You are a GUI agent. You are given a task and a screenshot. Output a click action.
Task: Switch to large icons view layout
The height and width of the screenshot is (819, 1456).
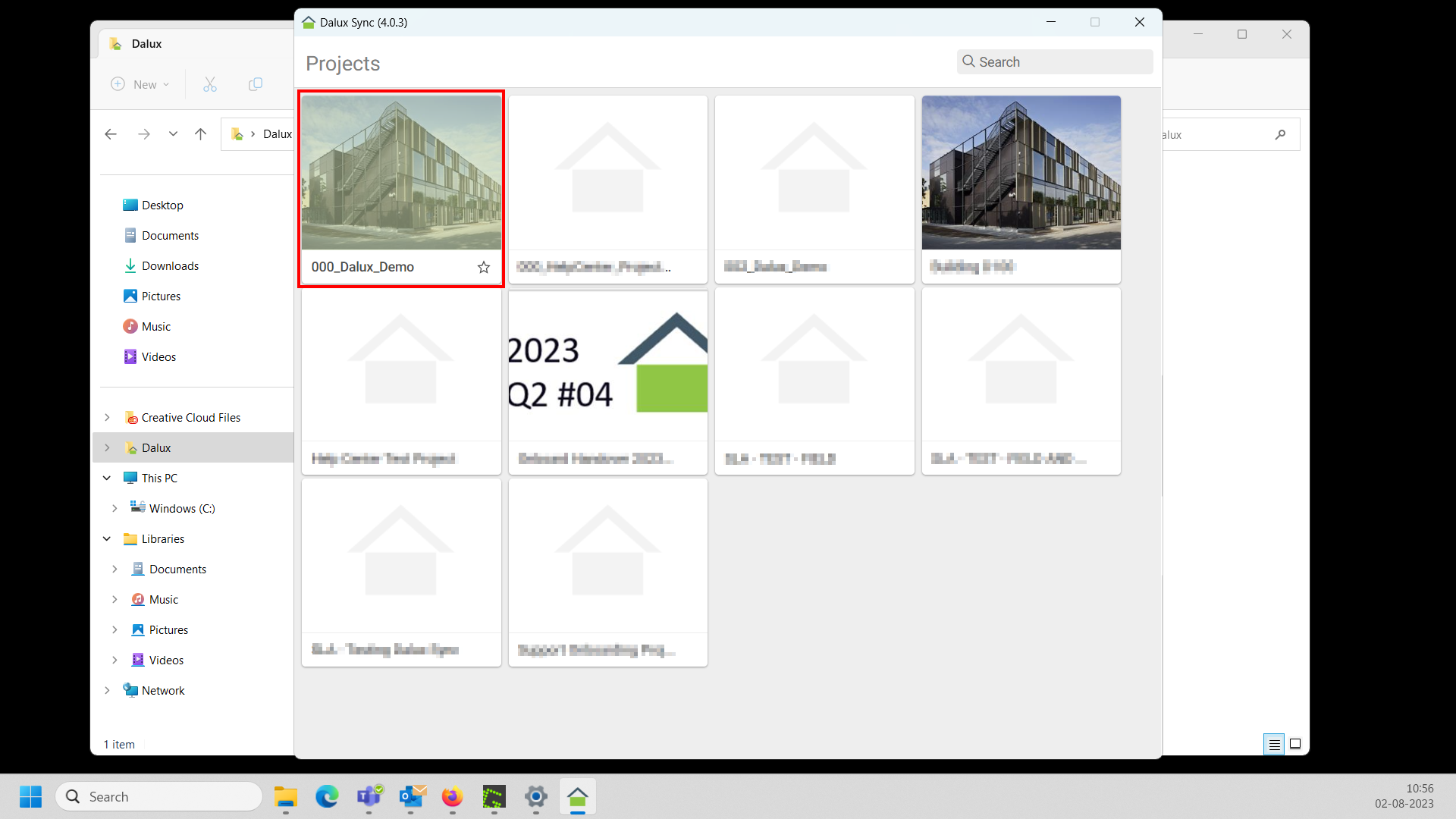[1295, 745]
